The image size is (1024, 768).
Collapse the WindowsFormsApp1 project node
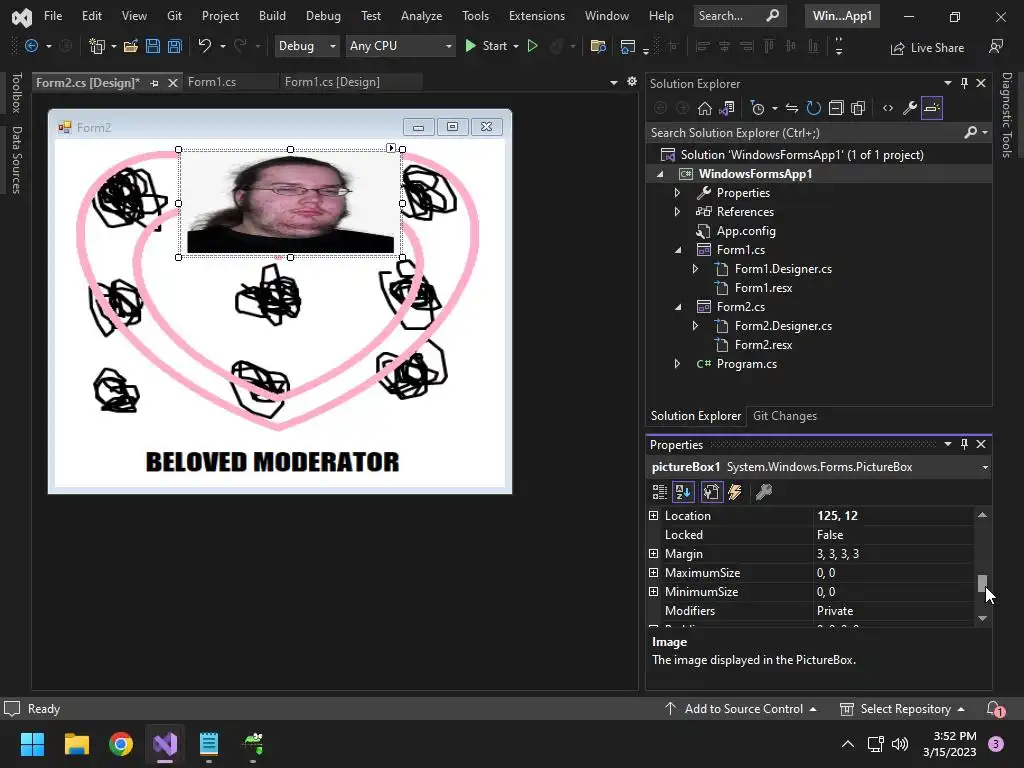[660, 174]
